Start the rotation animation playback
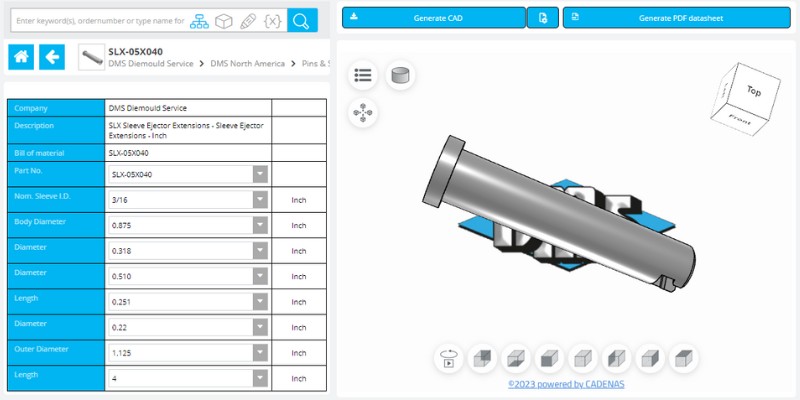Screen dimensions: 800x400 coord(448,358)
